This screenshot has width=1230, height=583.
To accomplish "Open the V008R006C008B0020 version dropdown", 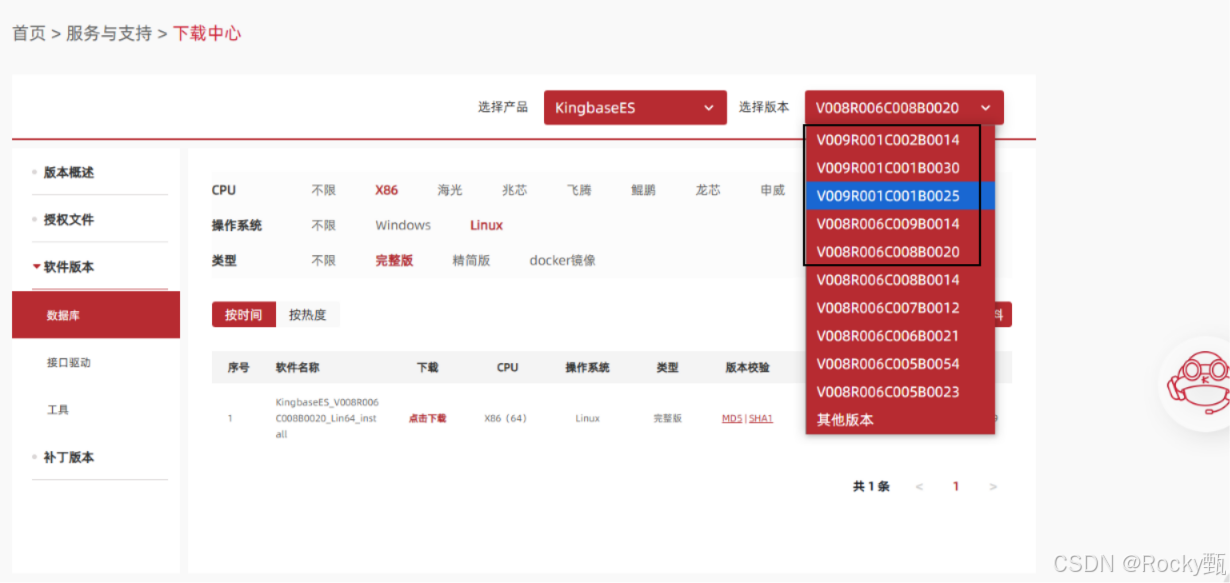I will point(904,108).
